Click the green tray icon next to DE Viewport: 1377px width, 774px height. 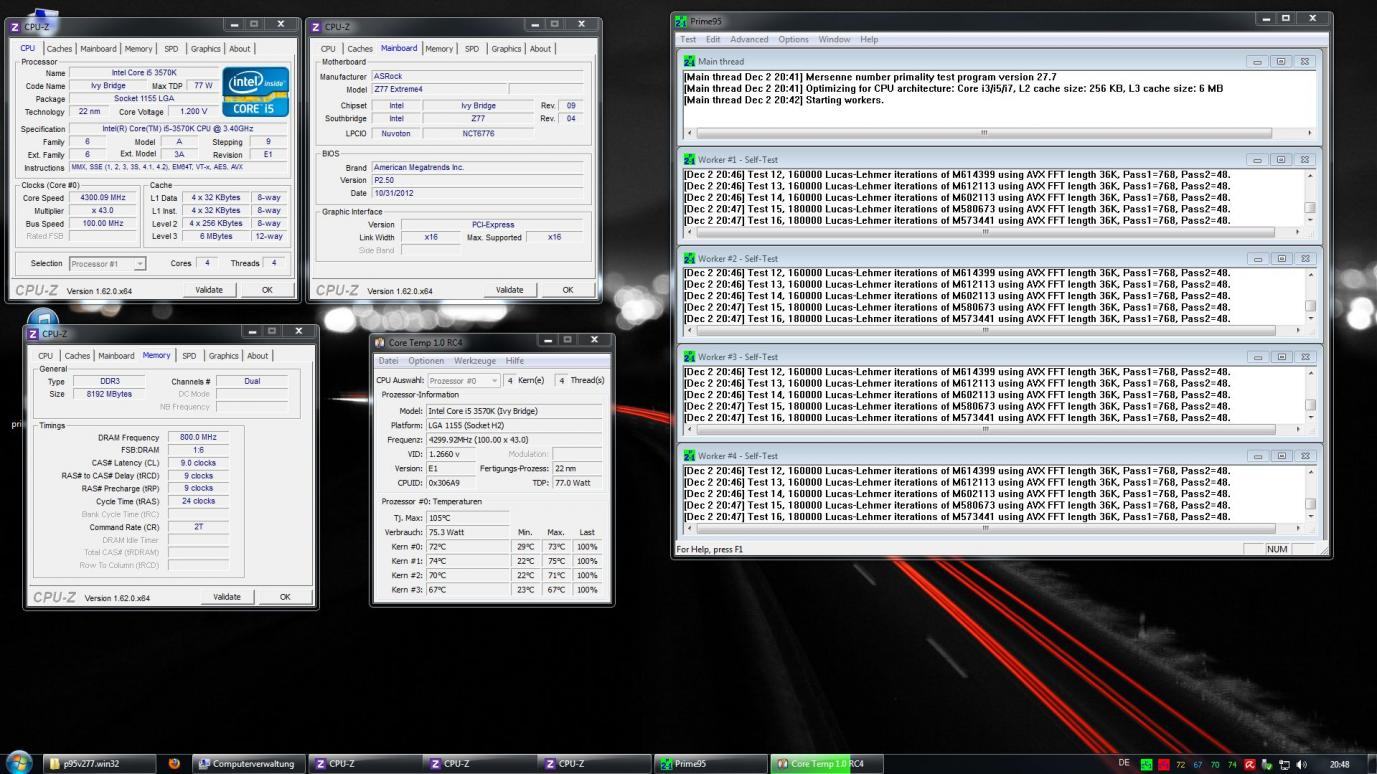coord(1146,764)
